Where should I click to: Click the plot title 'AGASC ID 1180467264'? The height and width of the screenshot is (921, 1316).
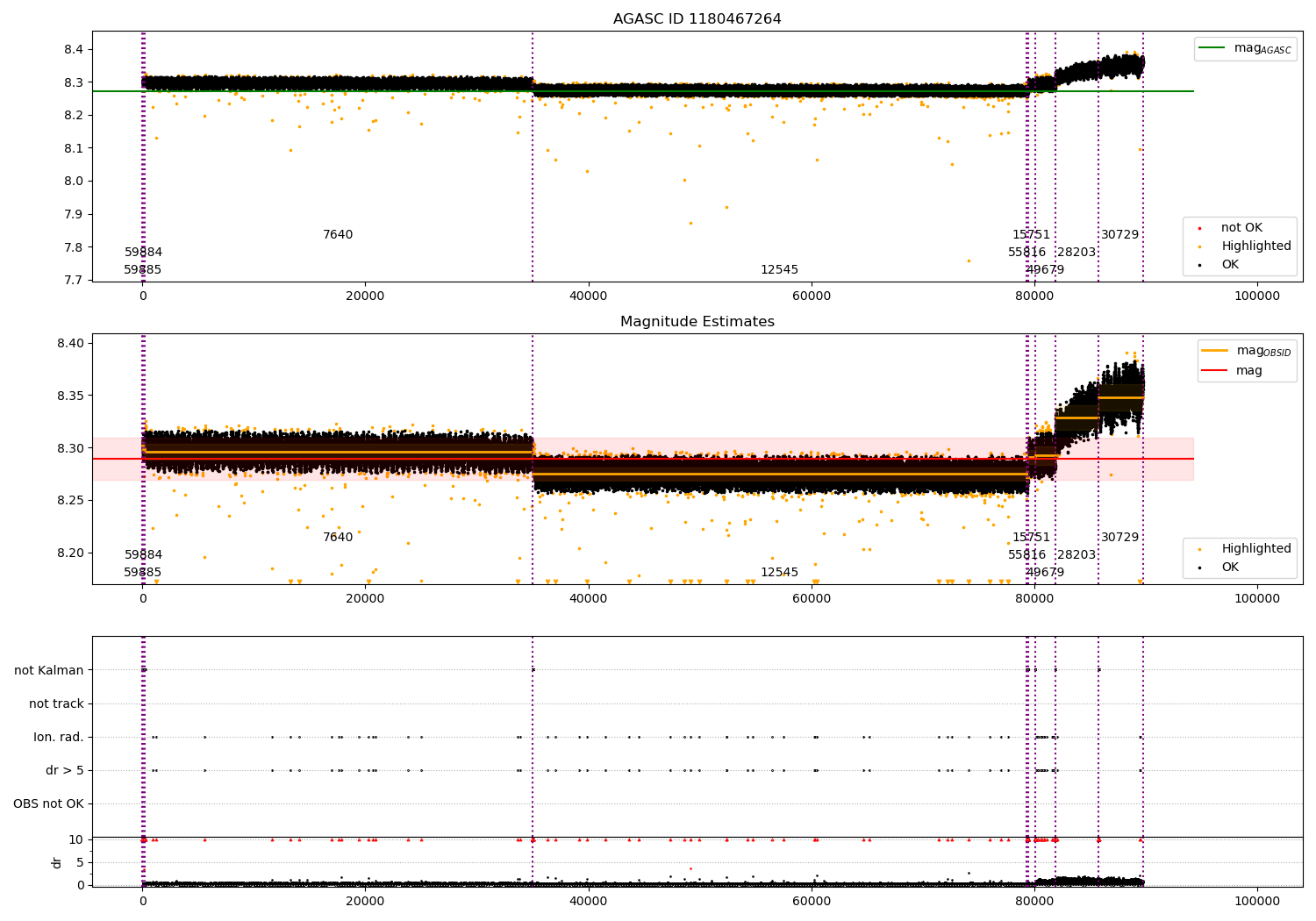697,19
